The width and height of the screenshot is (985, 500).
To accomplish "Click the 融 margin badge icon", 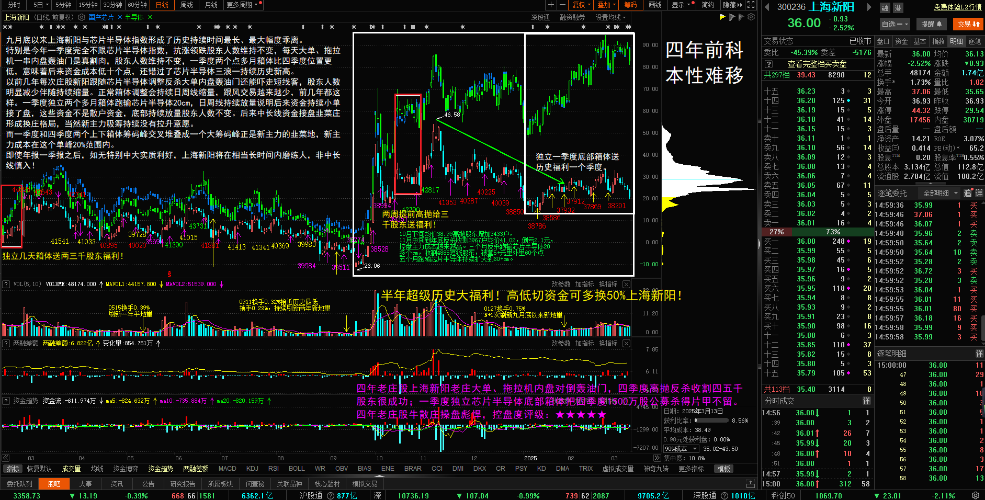I will (884, 8).
